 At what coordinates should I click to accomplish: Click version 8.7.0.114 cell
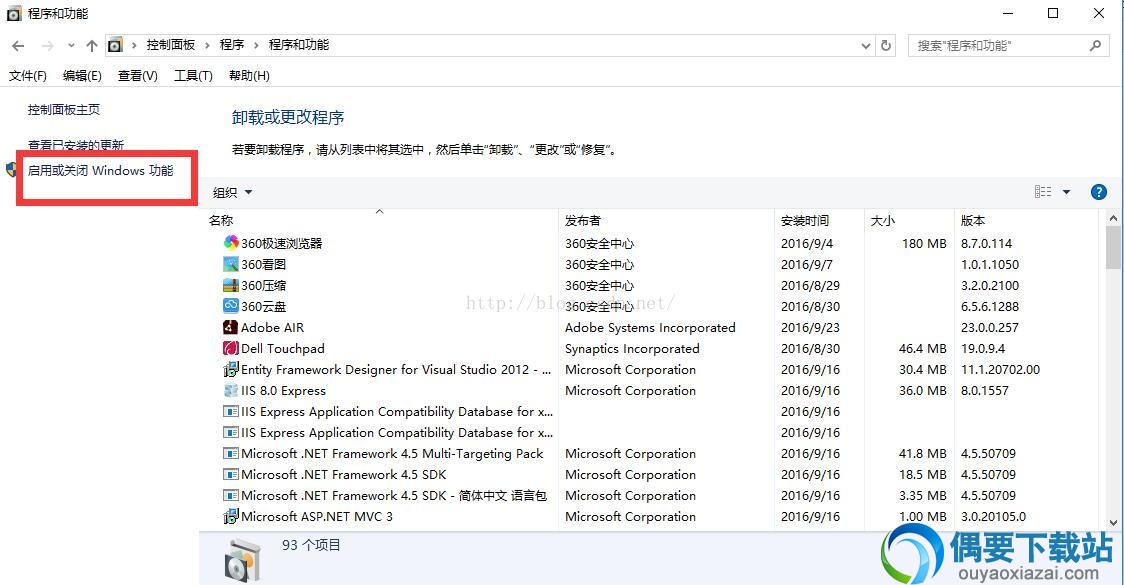(x=986, y=243)
